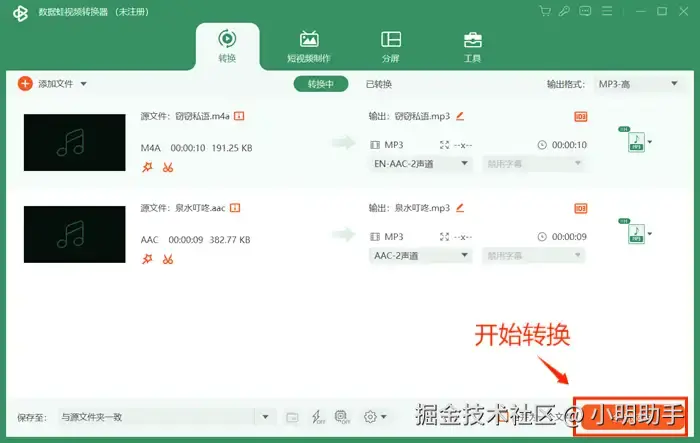Show media info for 泉水叮咚.aac

(x=235, y=208)
